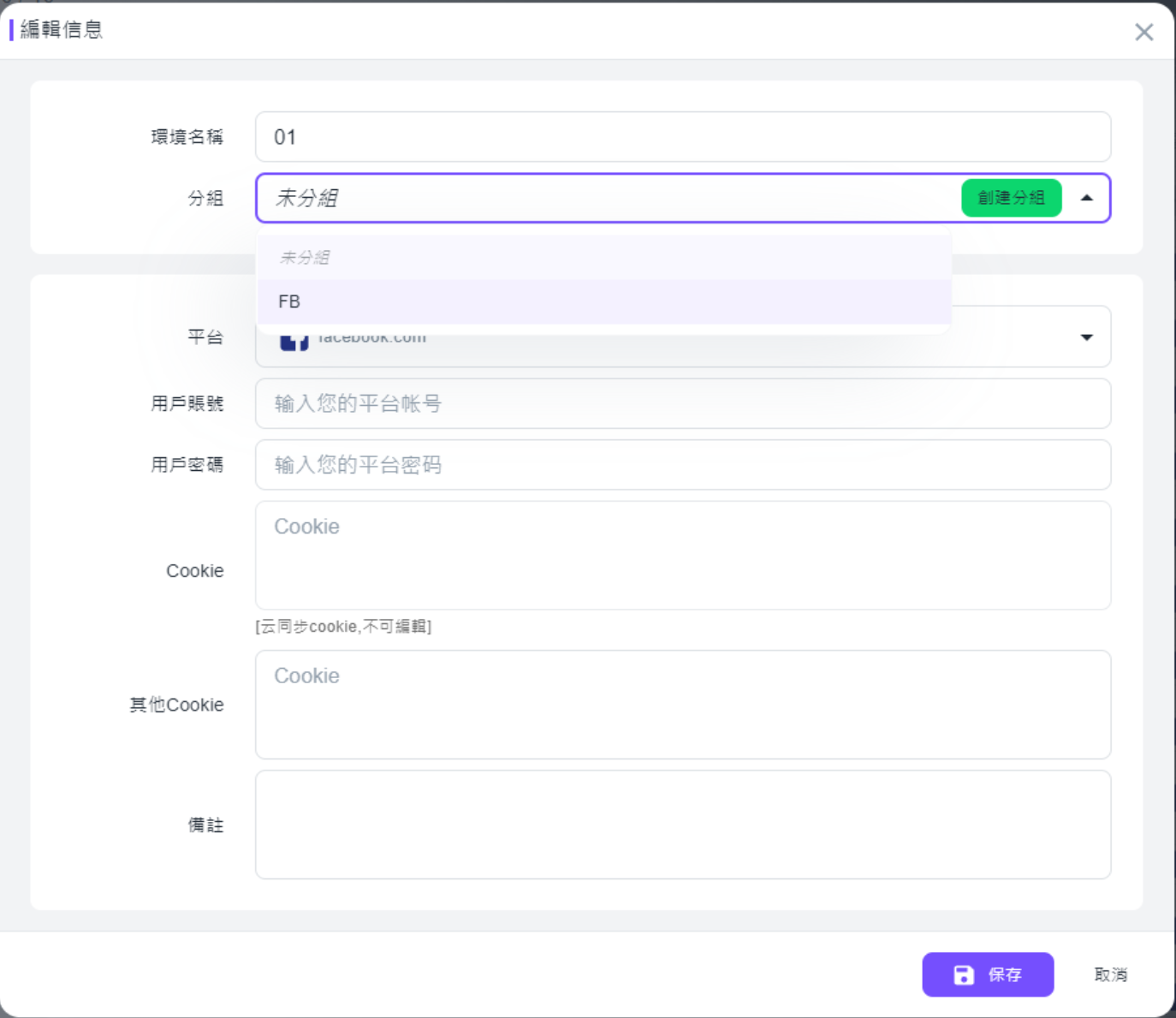Click the 編輯信息 dialog title
Viewport: 1176px width, 1018px height.
(x=62, y=29)
